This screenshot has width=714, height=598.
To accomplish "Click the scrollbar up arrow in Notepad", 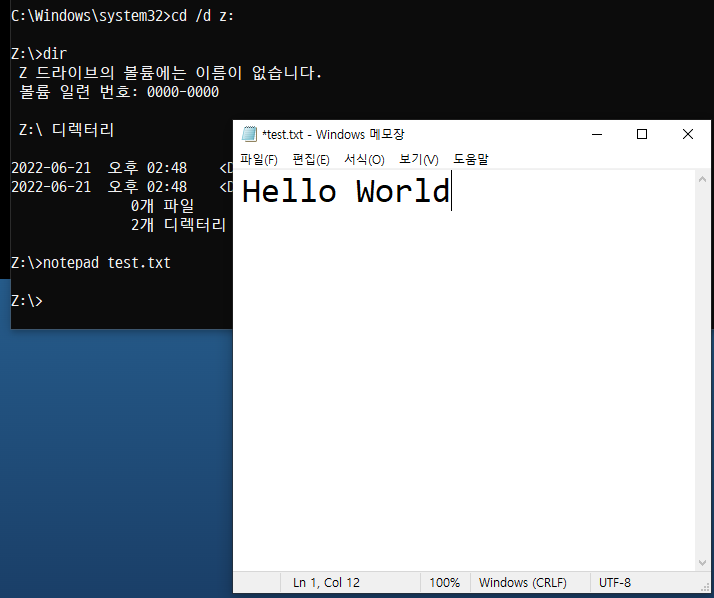I will [x=702, y=179].
